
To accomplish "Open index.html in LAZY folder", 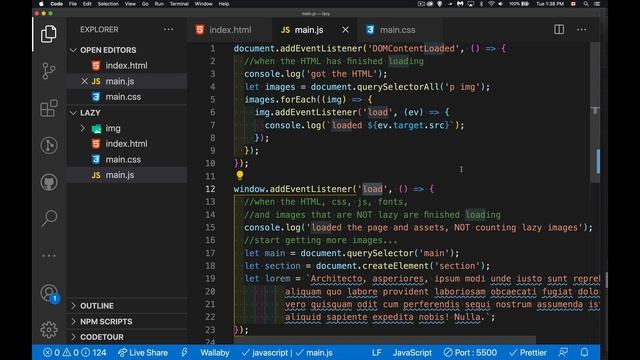I will coord(127,144).
